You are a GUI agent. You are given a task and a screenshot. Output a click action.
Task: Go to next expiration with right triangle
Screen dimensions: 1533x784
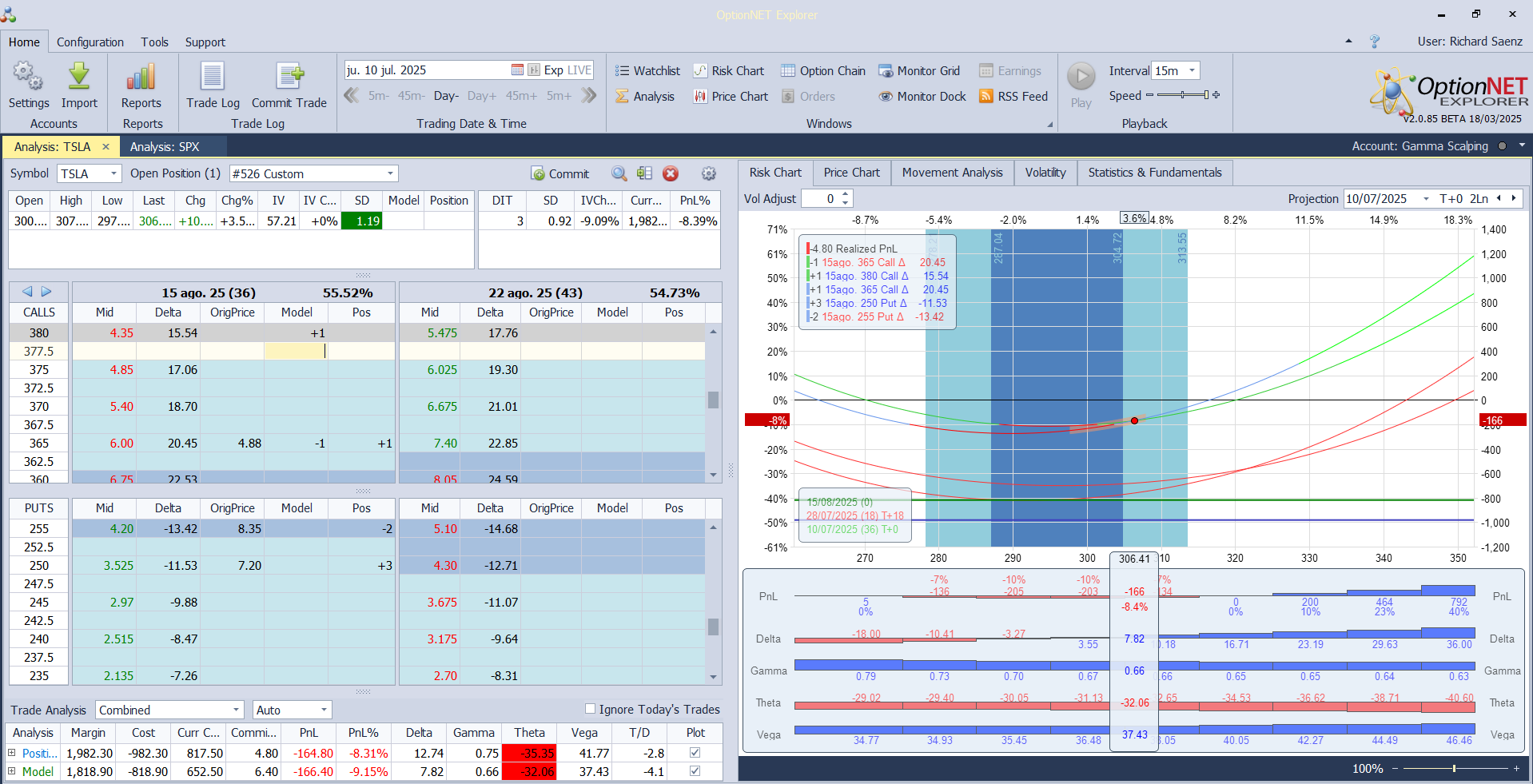pos(46,292)
